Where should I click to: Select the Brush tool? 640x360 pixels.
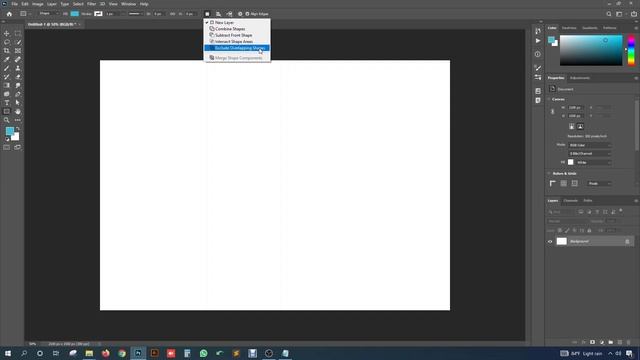pyautogui.click(x=7, y=68)
